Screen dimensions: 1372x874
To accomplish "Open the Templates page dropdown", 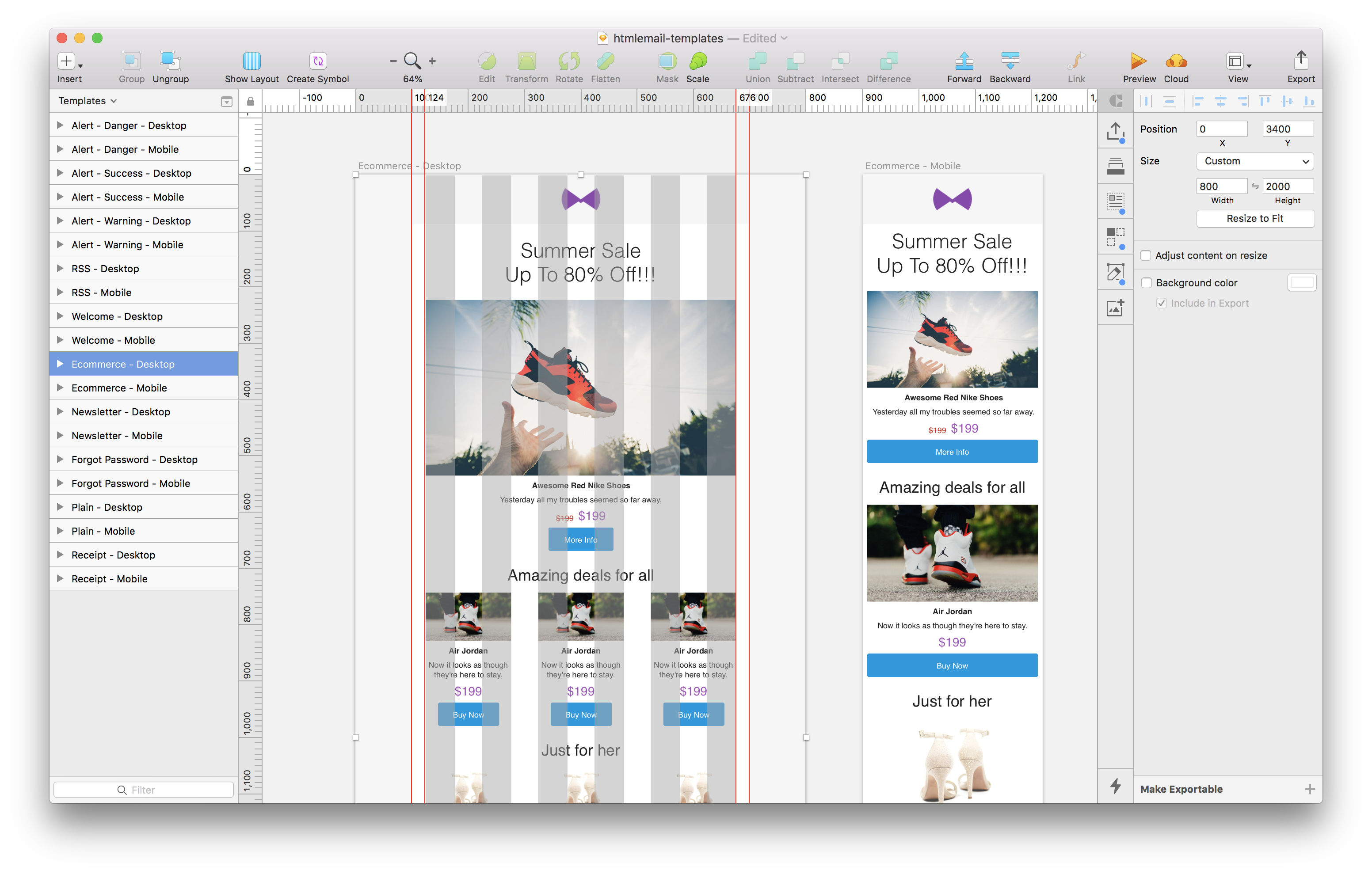I will point(88,101).
